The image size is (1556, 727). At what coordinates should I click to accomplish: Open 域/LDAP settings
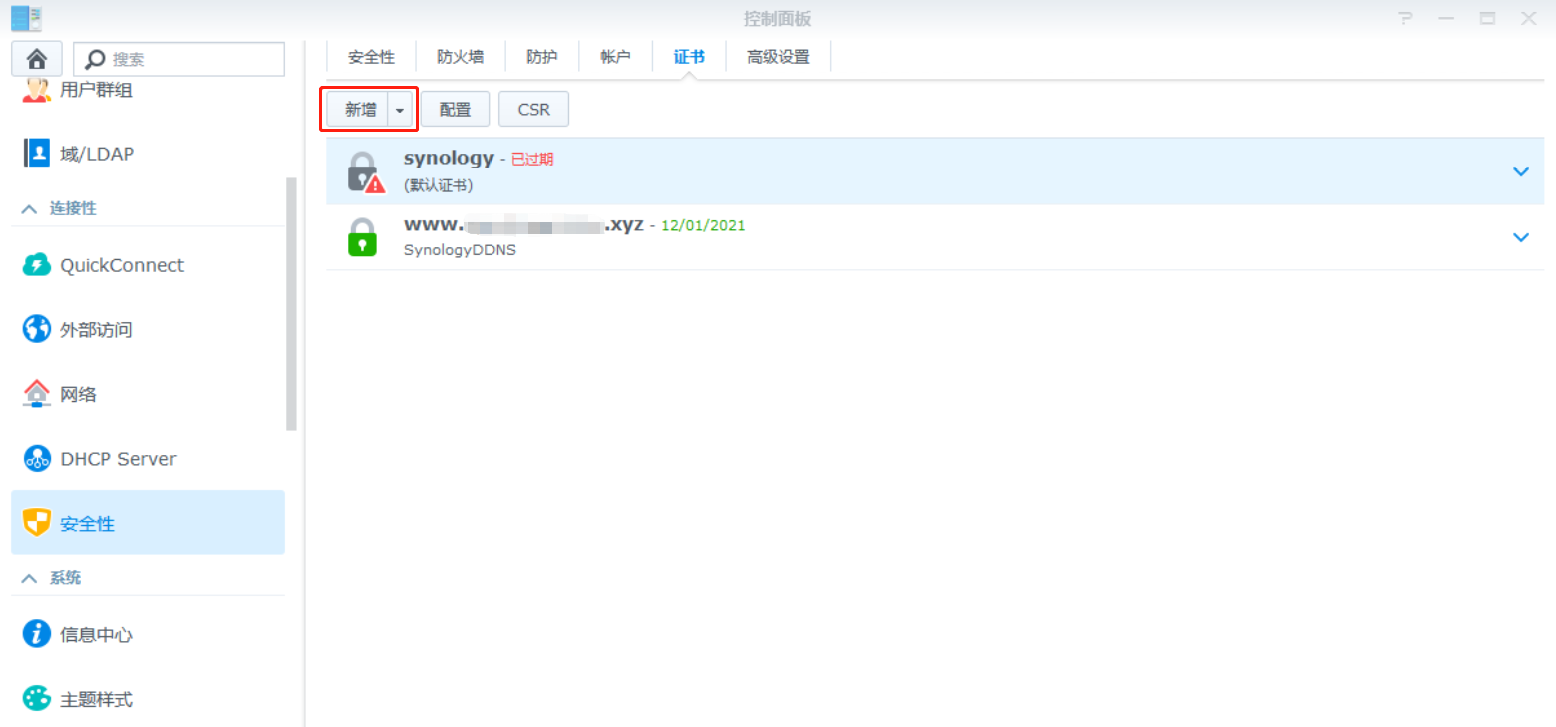pyautogui.click(x=148, y=154)
